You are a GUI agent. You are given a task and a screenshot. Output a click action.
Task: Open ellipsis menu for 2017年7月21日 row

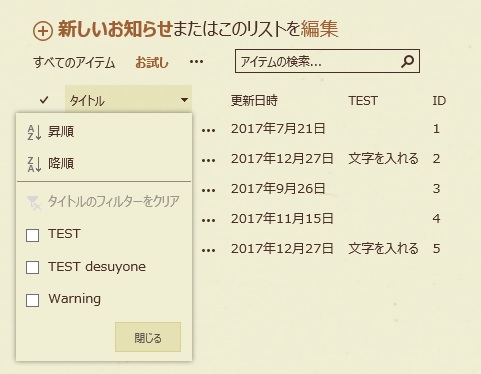209,130
